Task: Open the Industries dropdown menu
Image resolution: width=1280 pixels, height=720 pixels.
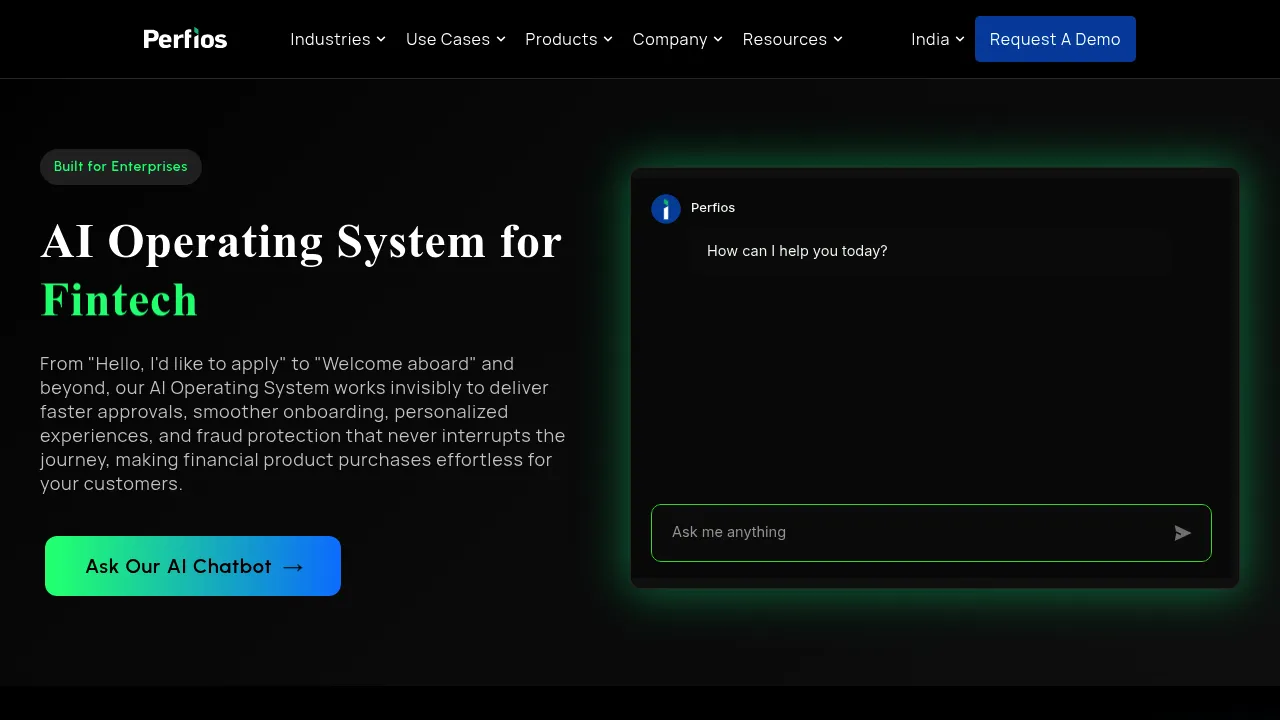Action: click(338, 39)
